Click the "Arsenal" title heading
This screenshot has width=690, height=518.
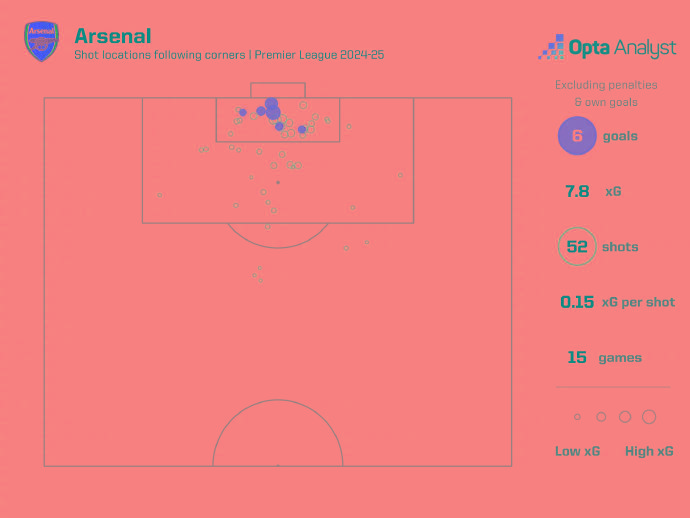[110, 35]
